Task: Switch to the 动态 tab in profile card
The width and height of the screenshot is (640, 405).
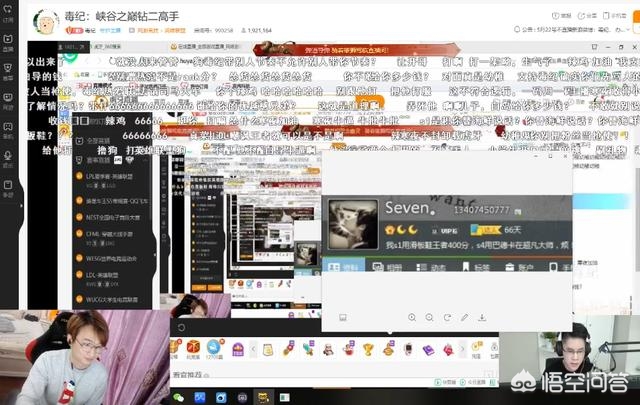Action: tap(431, 267)
